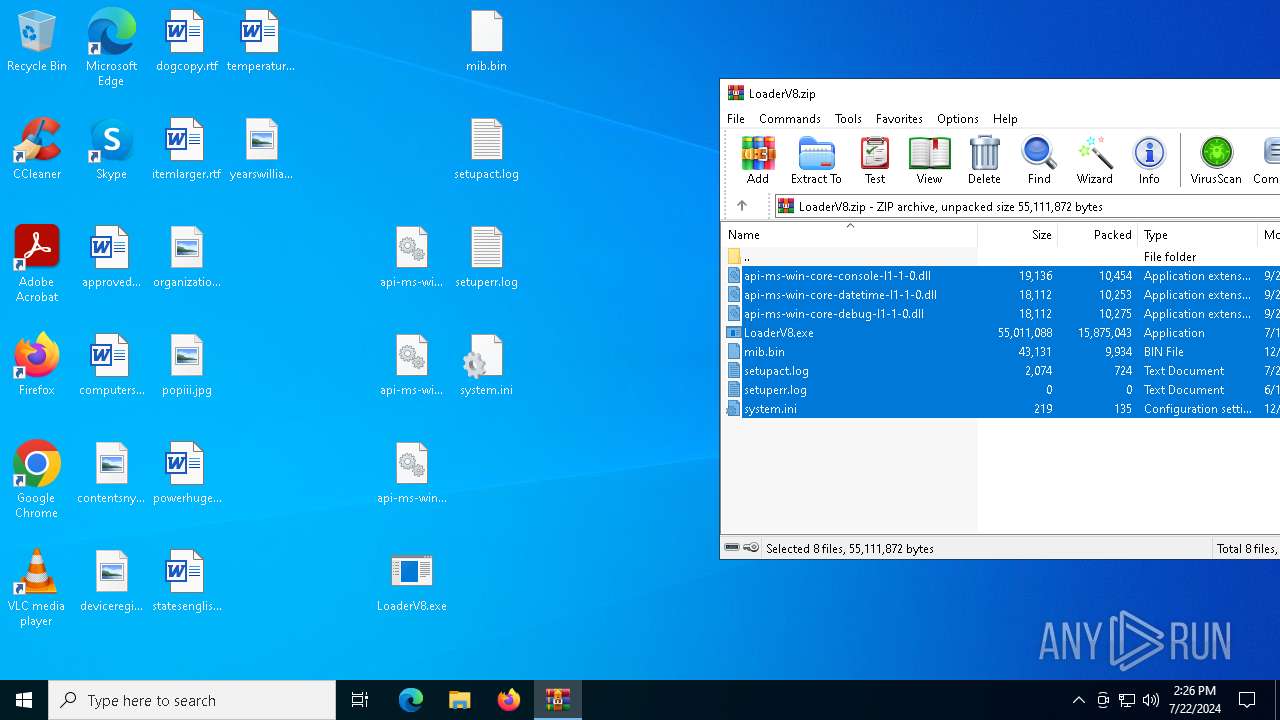The image size is (1280, 720).
Task: Select itemlarger.rtf on the desktop
Action: point(186,149)
